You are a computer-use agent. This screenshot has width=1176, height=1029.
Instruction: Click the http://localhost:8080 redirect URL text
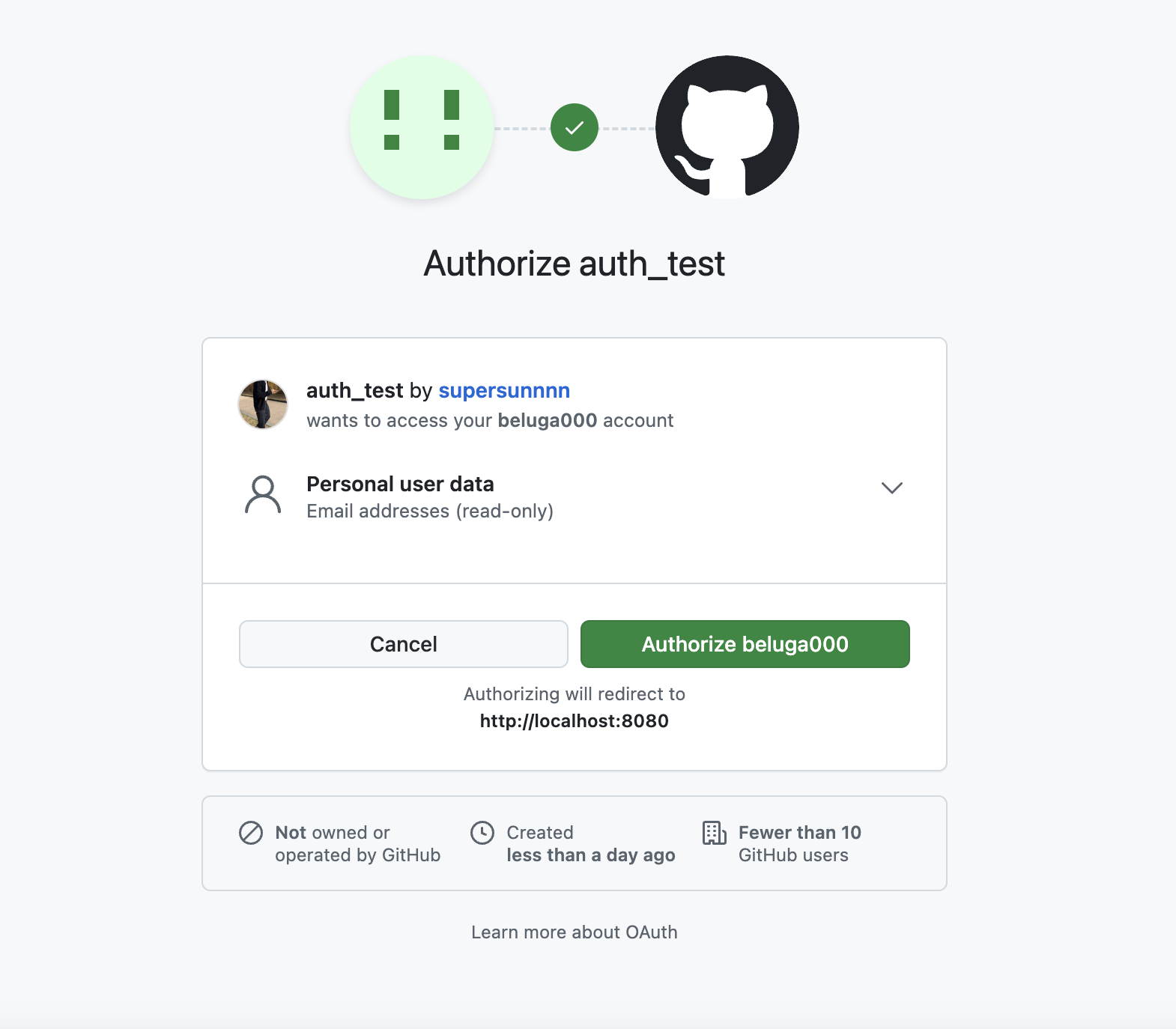coord(575,721)
